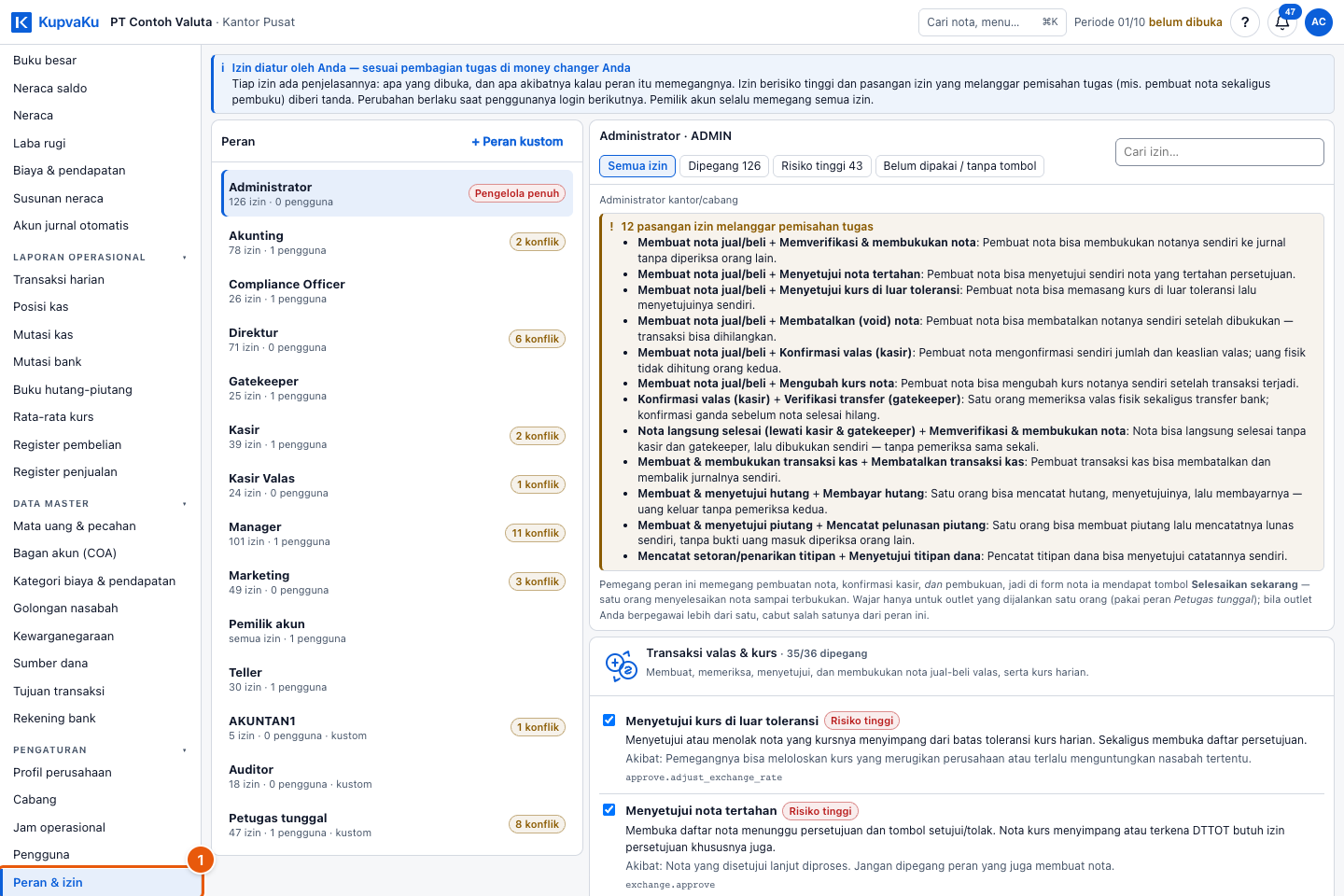Select the Teller role
Image resolution: width=1344 pixels, height=896 pixels.
(x=398, y=679)
